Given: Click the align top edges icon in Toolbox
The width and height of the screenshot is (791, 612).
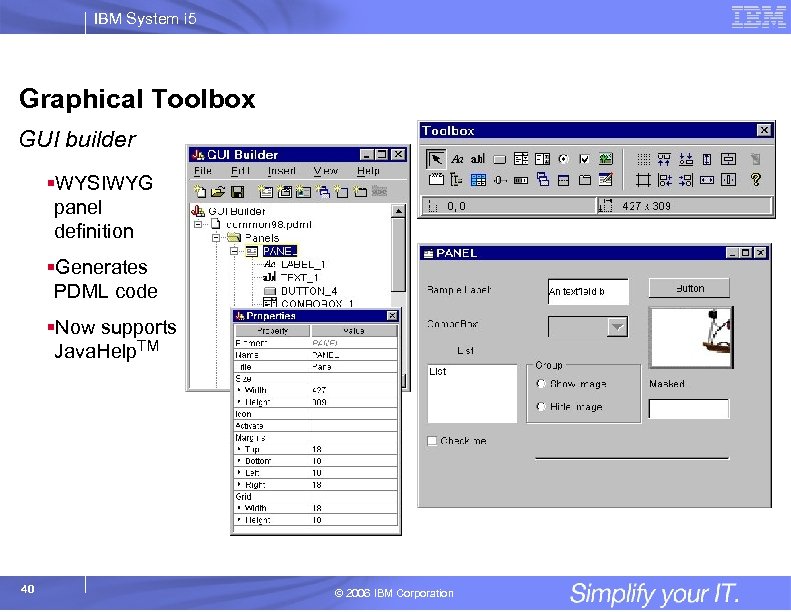Looking at the screenshot, I should (664, 159).
